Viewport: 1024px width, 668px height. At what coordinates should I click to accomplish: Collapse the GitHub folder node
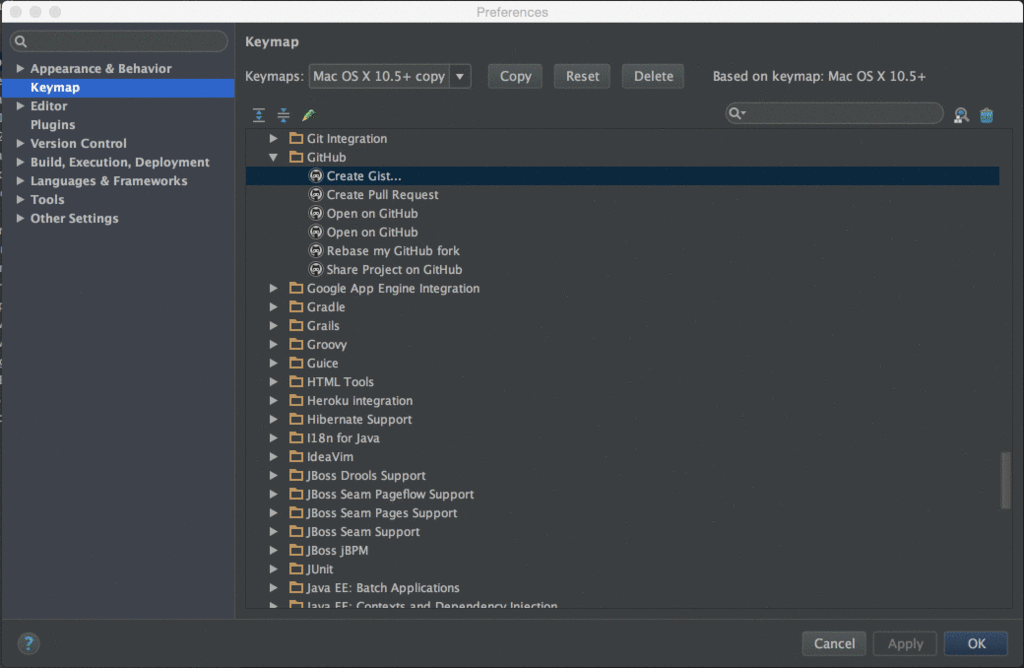pos(274,157)
